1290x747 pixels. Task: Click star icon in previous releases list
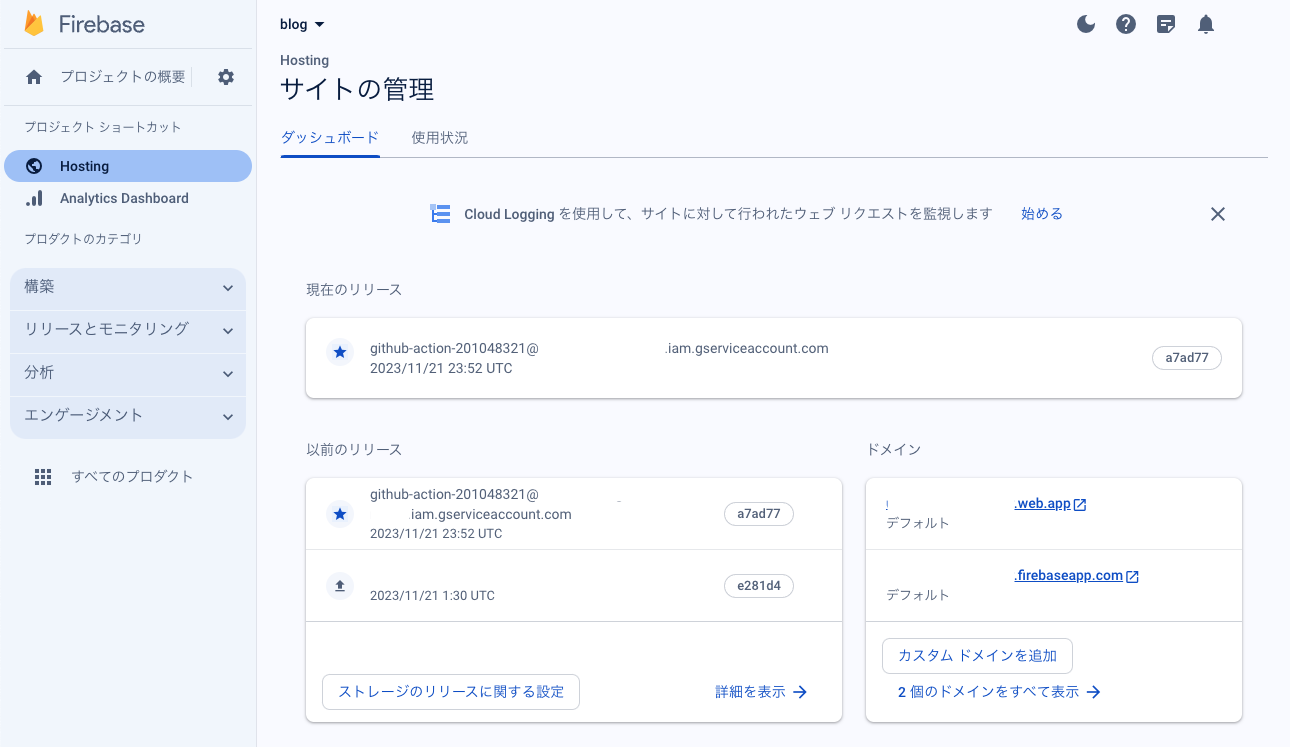[x=340, y=514]
